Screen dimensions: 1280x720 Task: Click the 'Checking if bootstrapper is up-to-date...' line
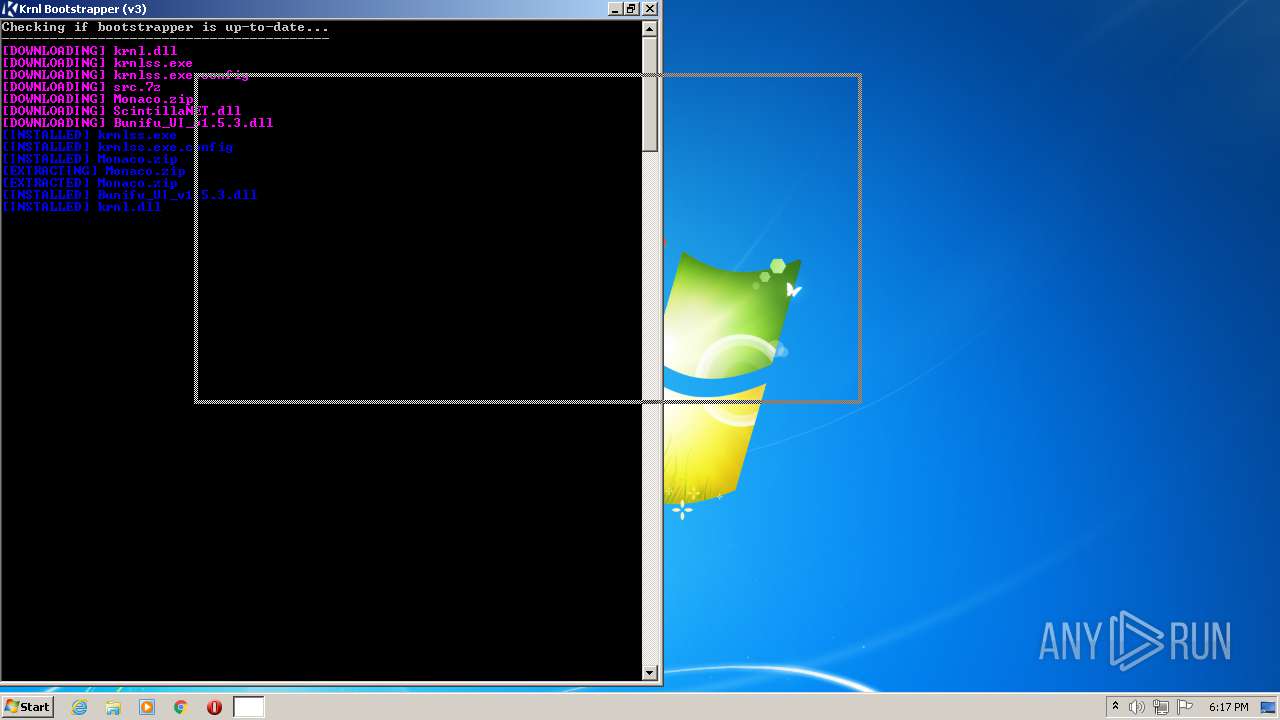[x=165, y=27]
